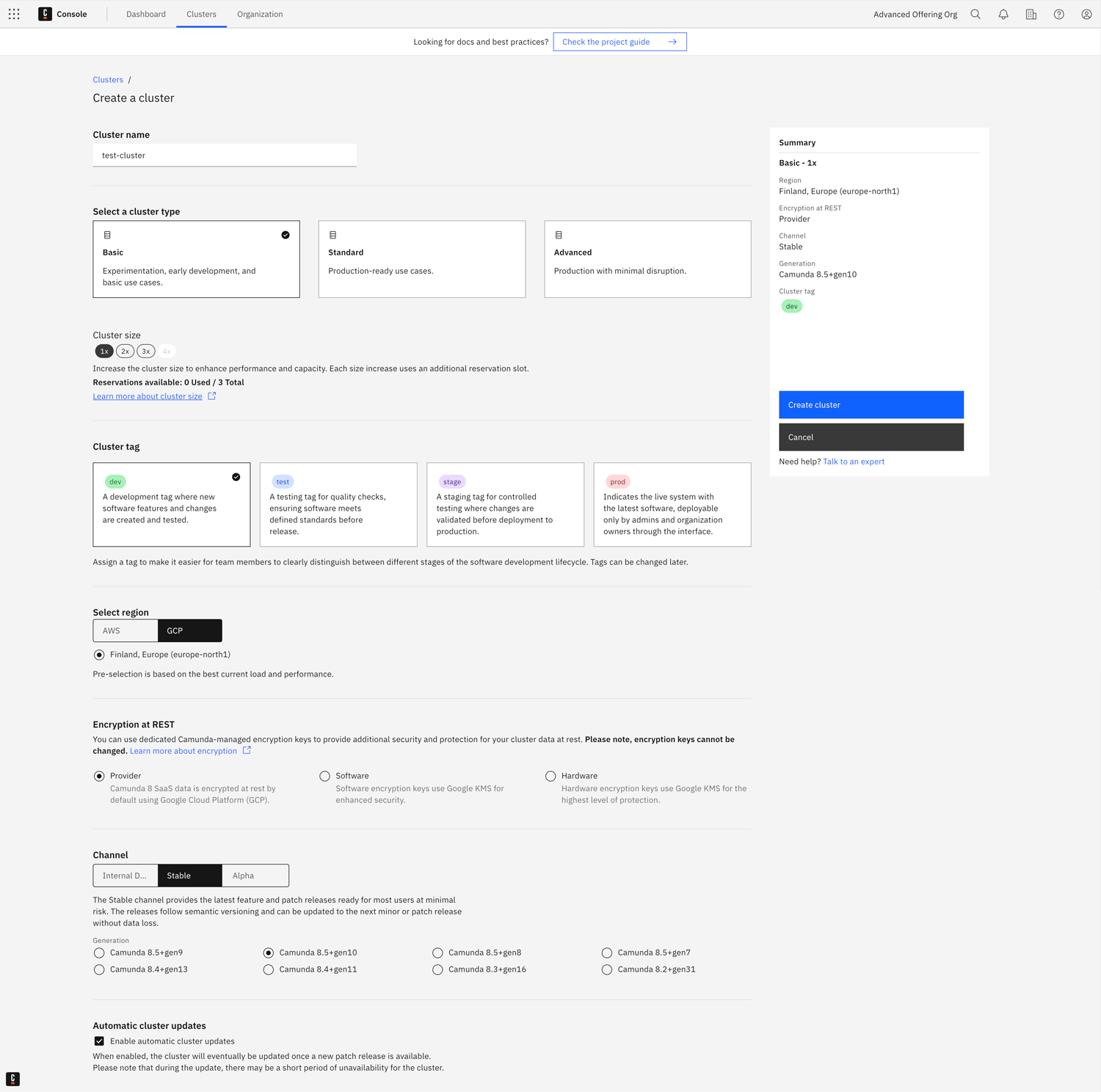Switch channel to Alpha

[x=255, y=876]
